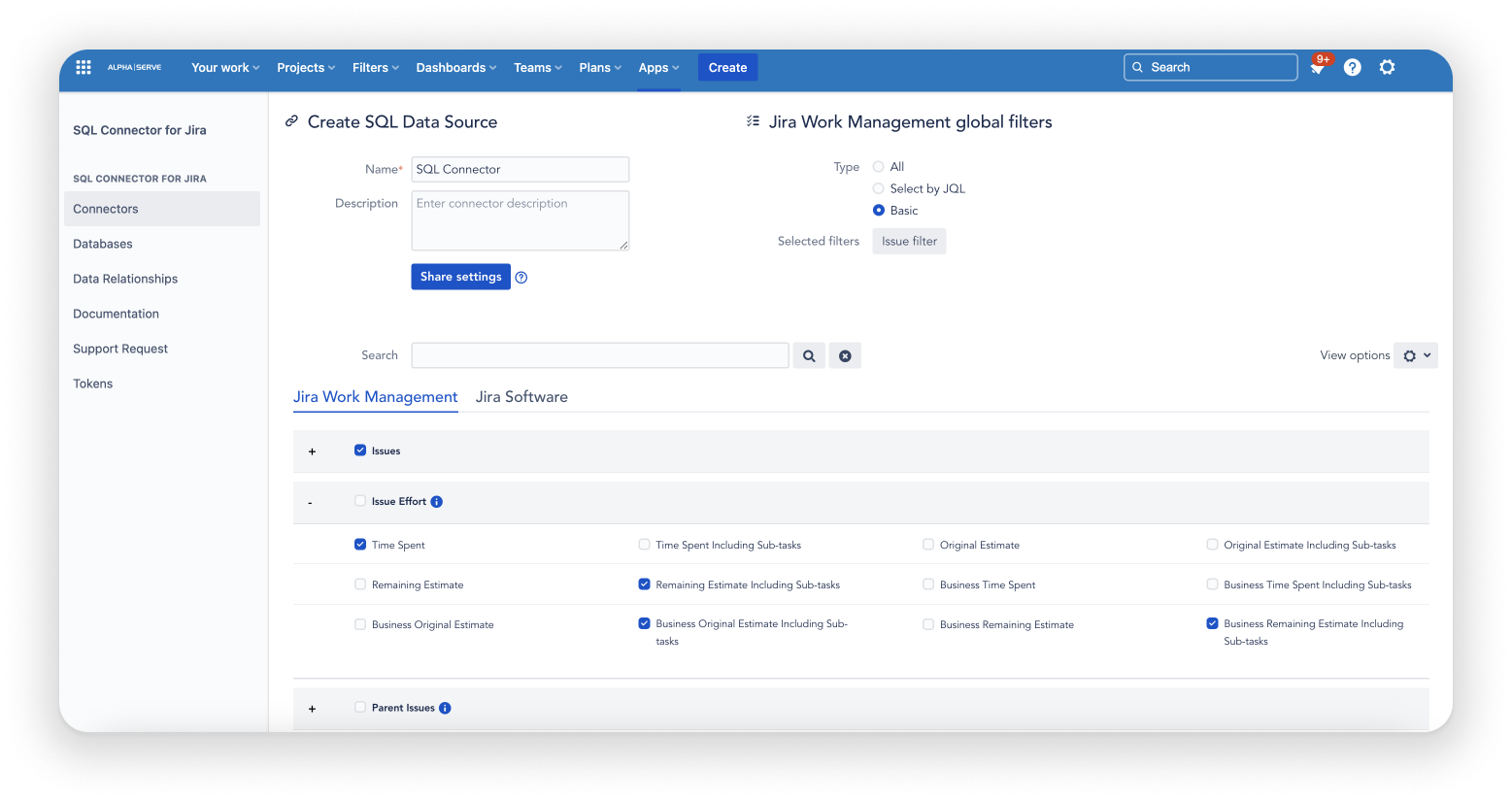Select the All radio button under Type

[878, 166]
